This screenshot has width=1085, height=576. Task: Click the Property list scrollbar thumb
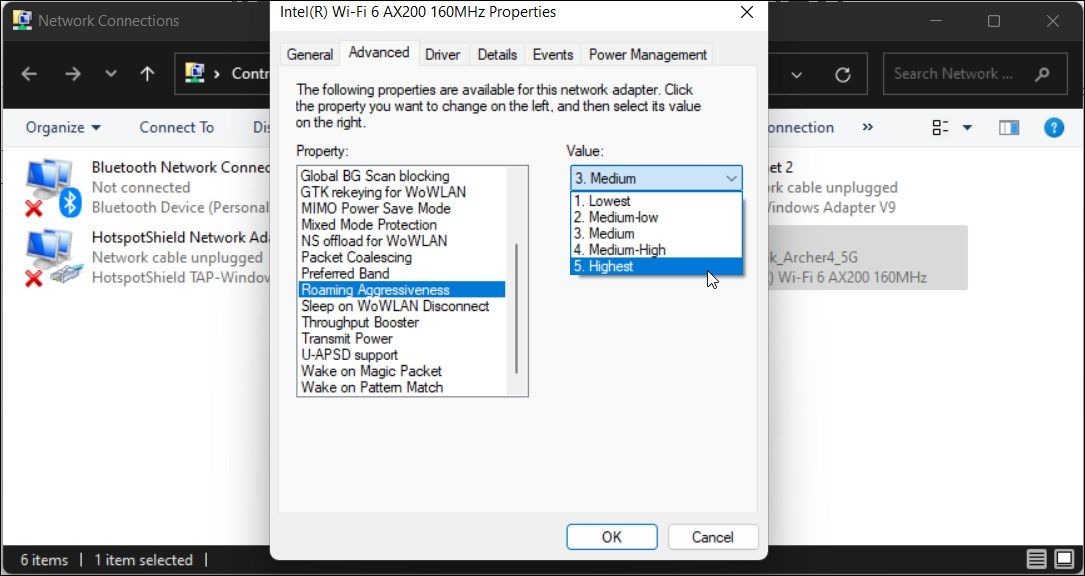pyautogui.click(x=517, y=309)
